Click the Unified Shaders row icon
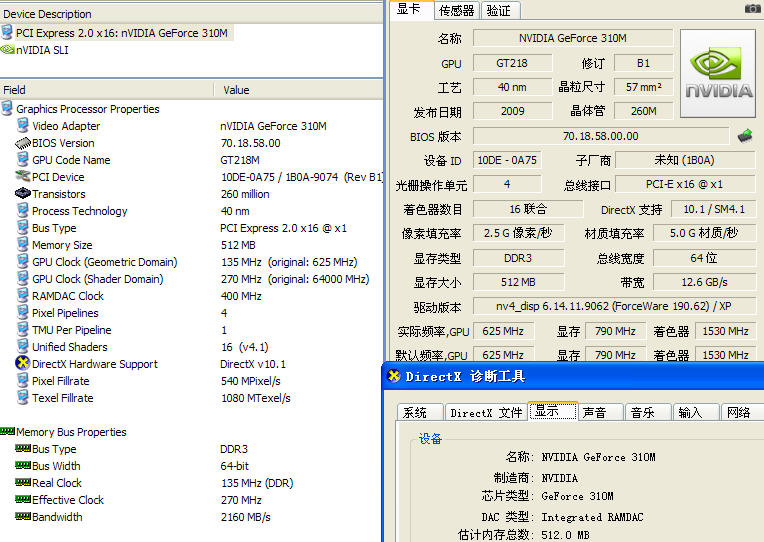 point(22,347)
